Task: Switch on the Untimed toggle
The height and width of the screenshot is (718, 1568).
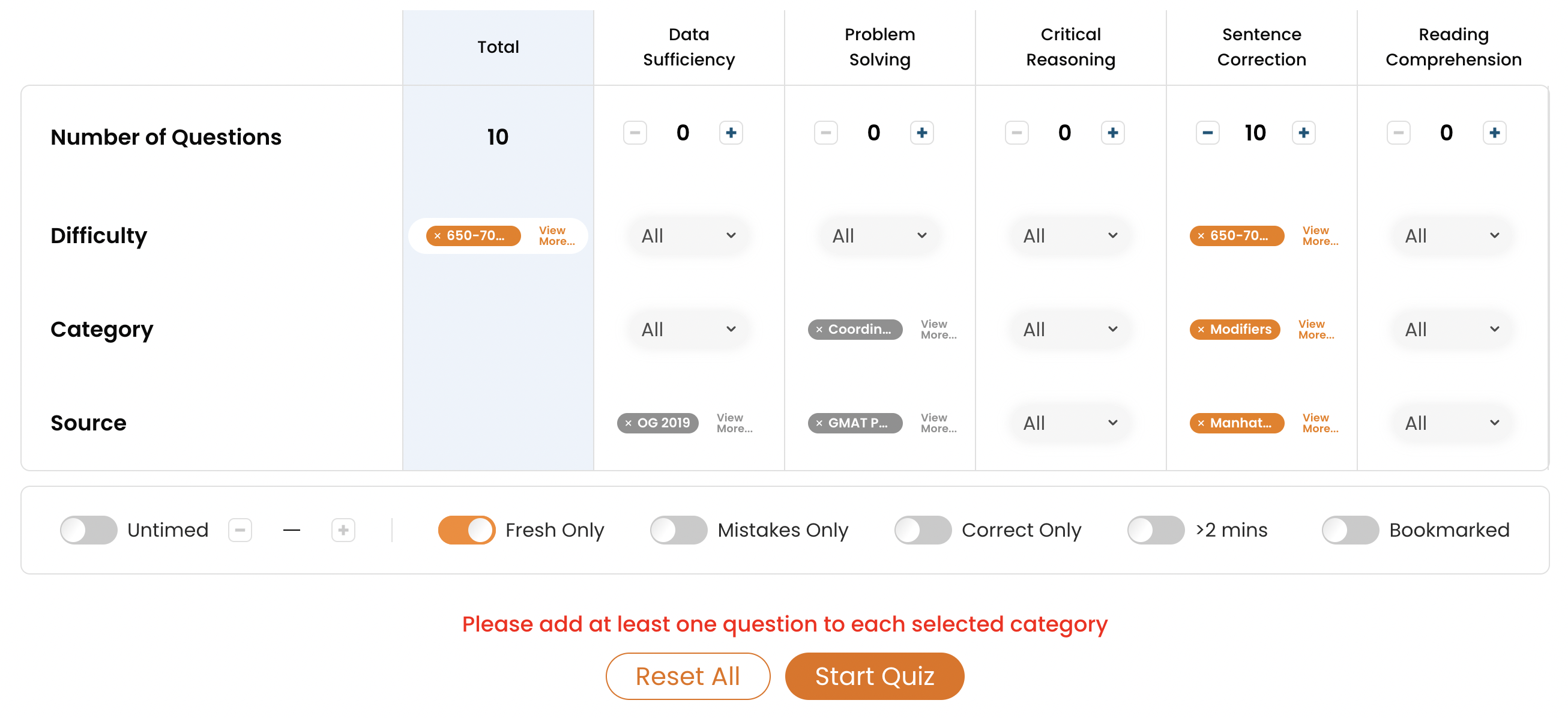Action: 88,530
